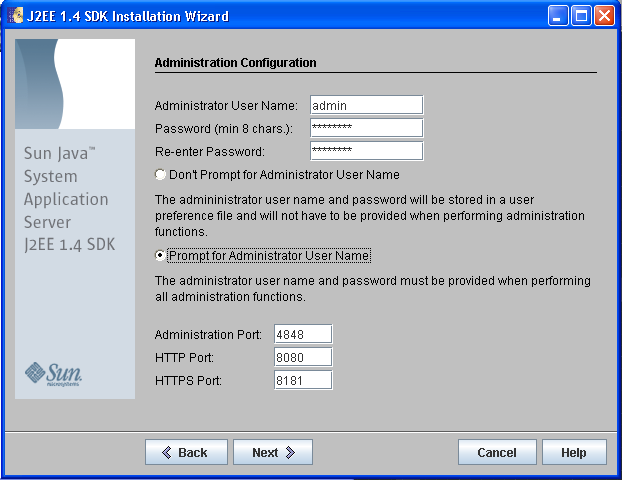Image resolution: width=622 pixels, height=480 pixels.
Task: Click the HTTPS Port label
Action: coord(188,380)
